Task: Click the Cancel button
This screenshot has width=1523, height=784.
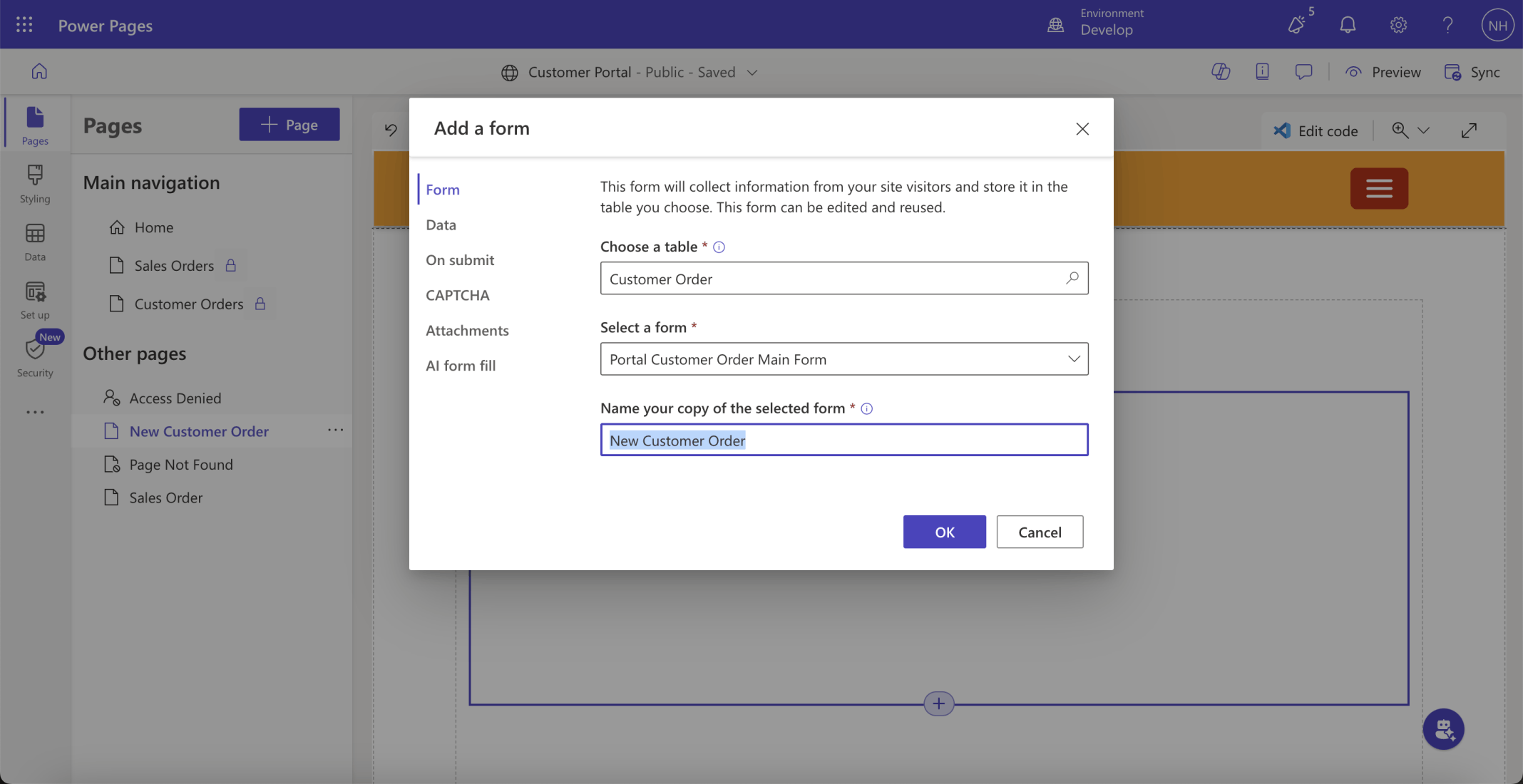Action: pyautogui.click(x=1039, y=532)
